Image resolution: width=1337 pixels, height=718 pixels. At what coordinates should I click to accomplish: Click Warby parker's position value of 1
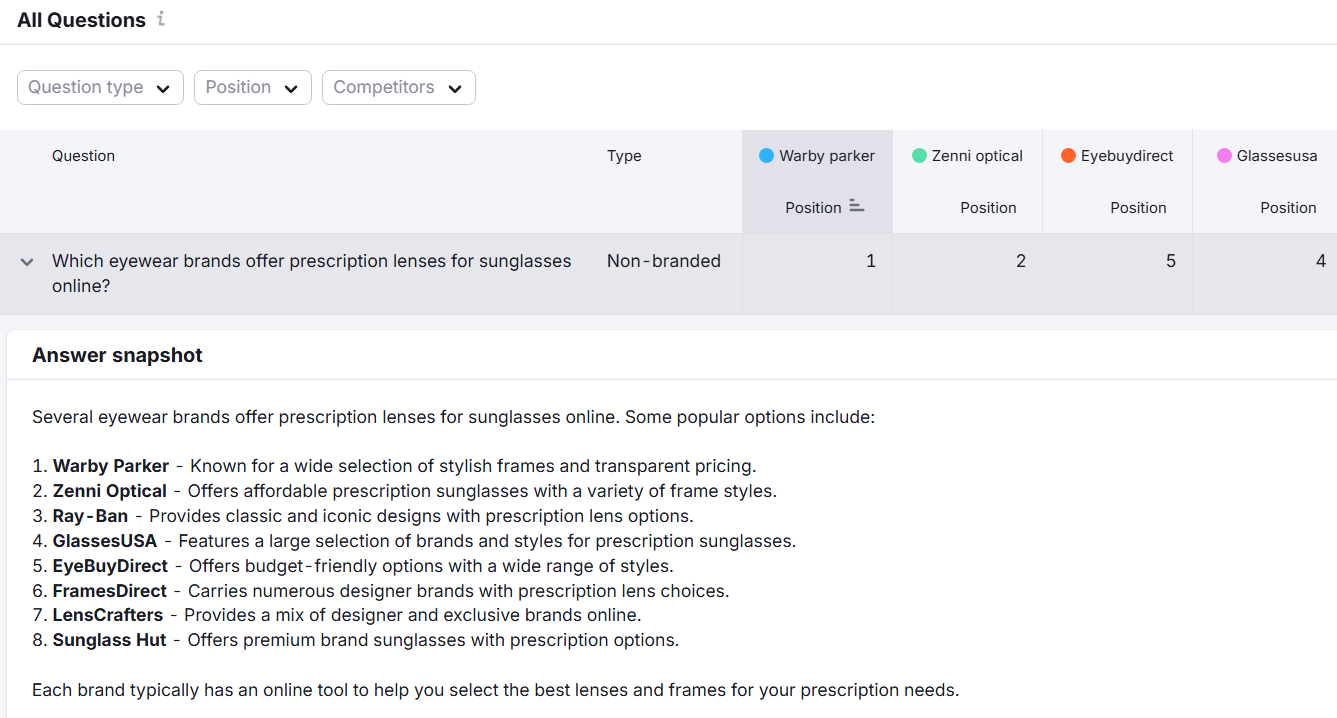point(870,261)
